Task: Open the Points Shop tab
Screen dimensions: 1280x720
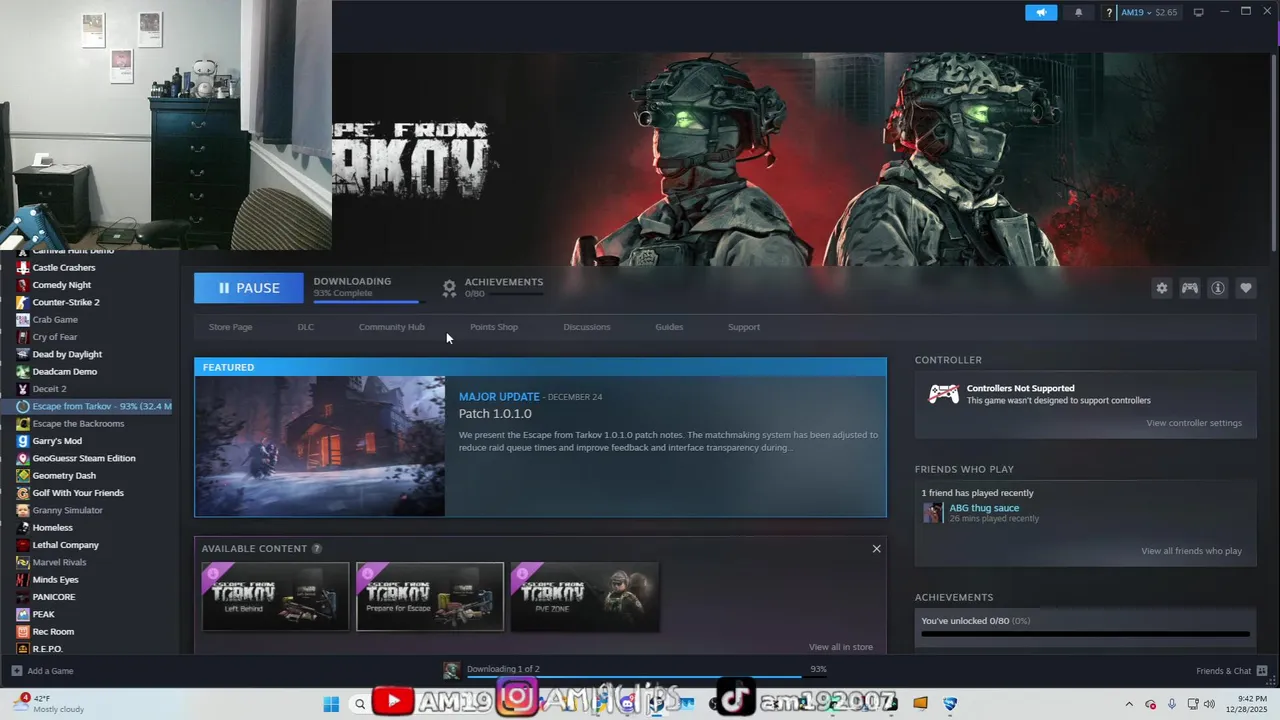Action: coord(494,327)
